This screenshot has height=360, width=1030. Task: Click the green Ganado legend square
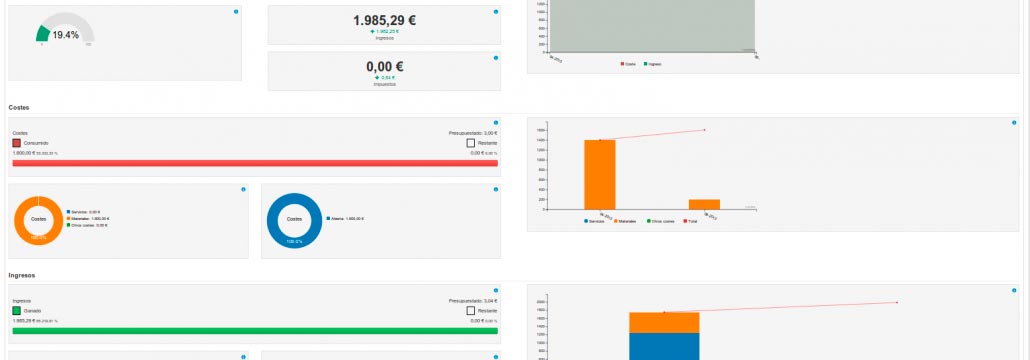17,310
